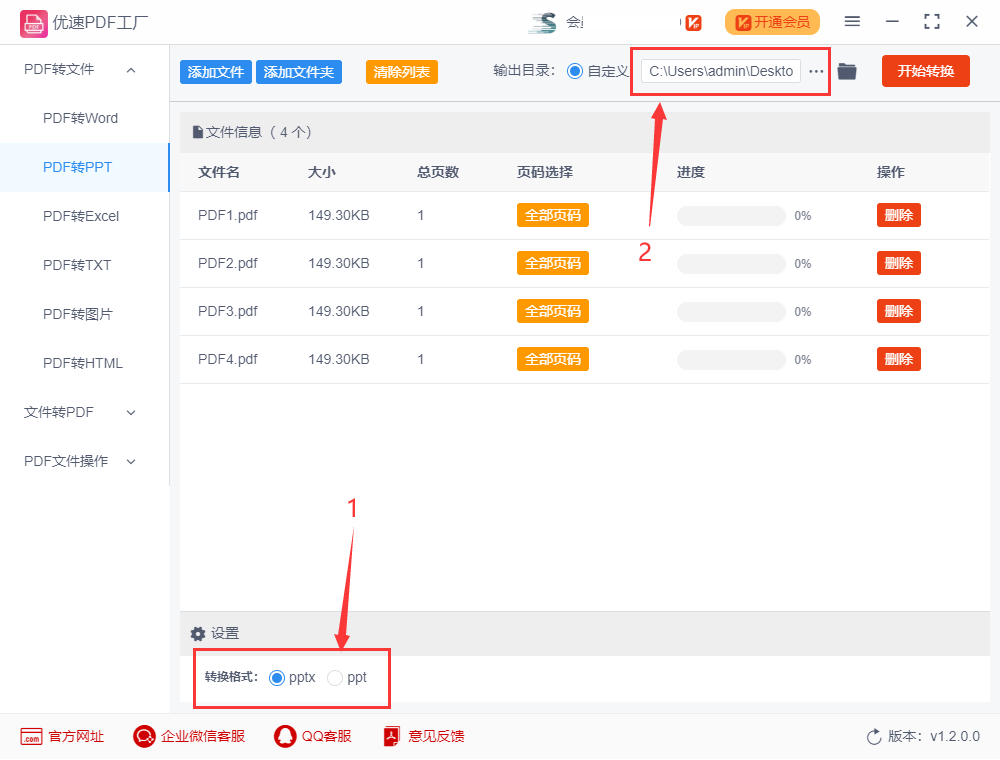Click the 开始转换 button
This screenshot has width=1000, height=760.
tap(926, 71)
